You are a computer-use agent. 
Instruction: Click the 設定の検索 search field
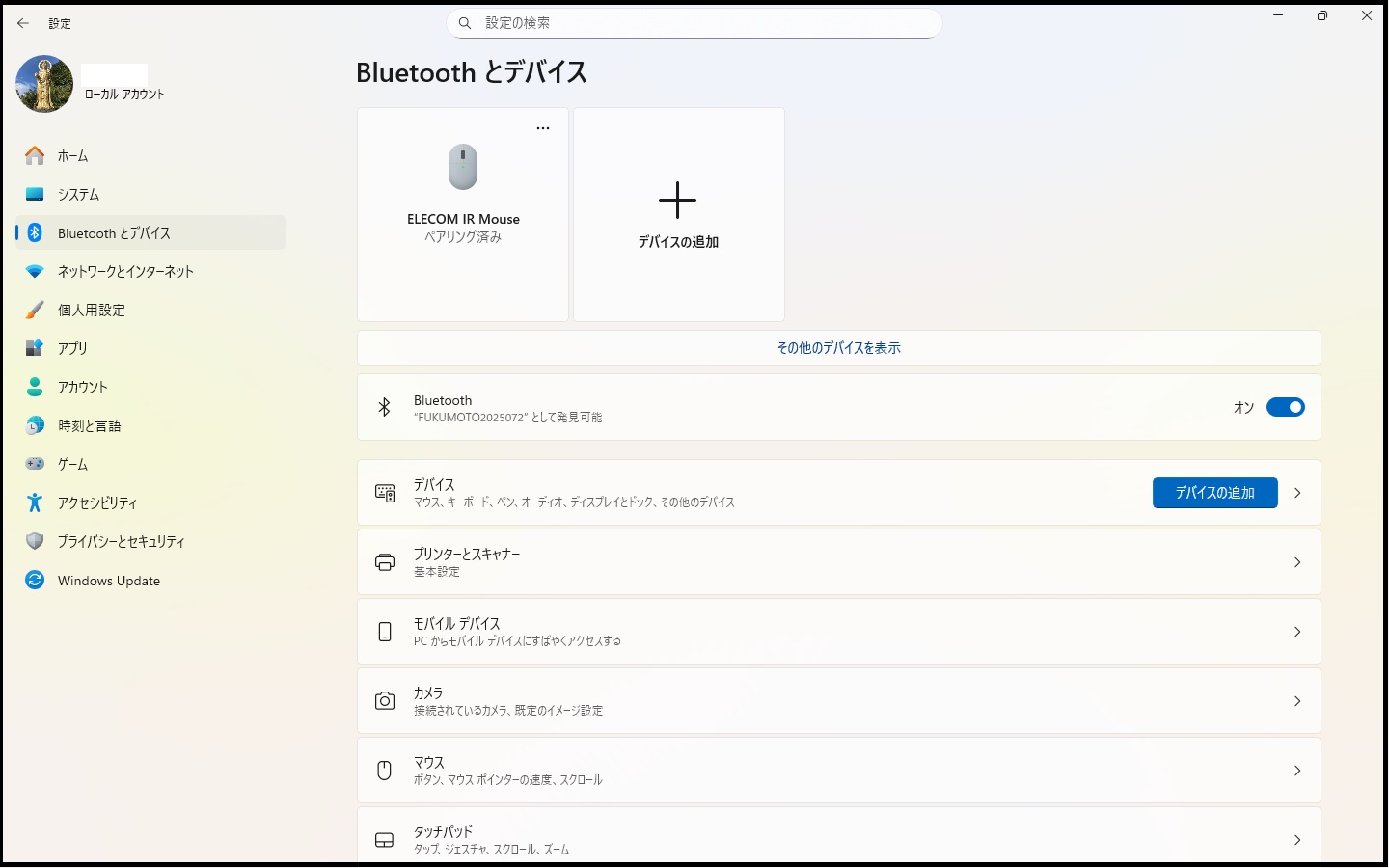click(x=694, y=23)
